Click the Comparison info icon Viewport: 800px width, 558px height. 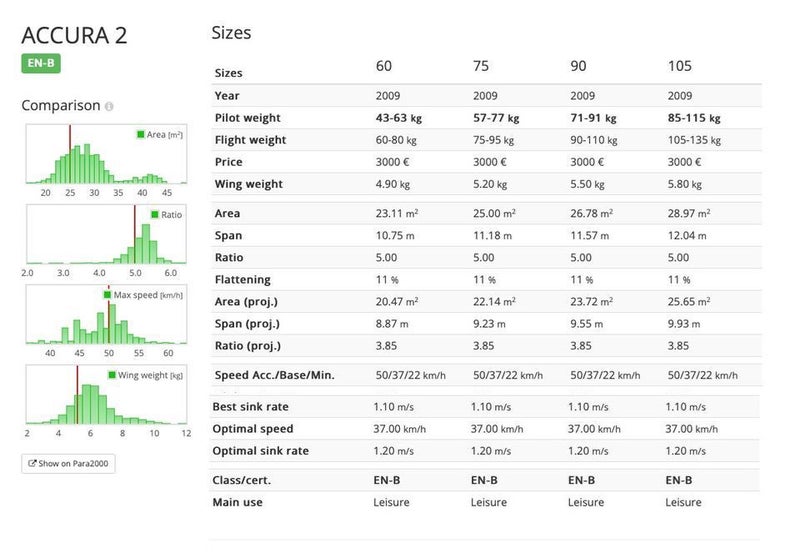[109, 106]
